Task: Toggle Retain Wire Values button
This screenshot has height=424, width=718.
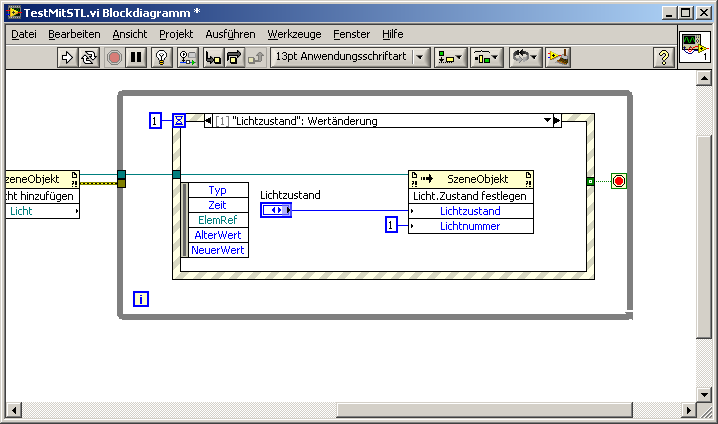Action: click(x=188, y=57)
